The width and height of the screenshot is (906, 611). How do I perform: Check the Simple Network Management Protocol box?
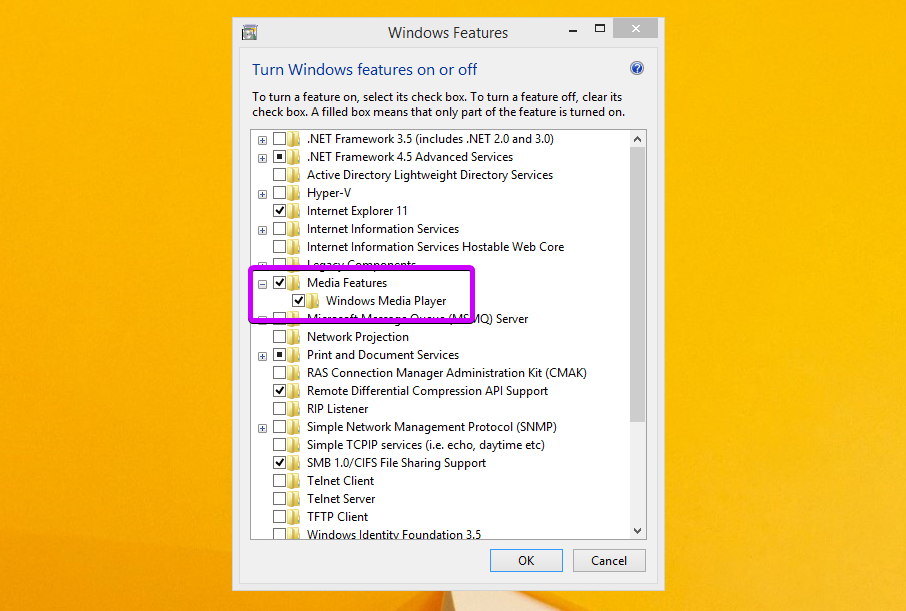pyautogui.click(x=280, y=427)
